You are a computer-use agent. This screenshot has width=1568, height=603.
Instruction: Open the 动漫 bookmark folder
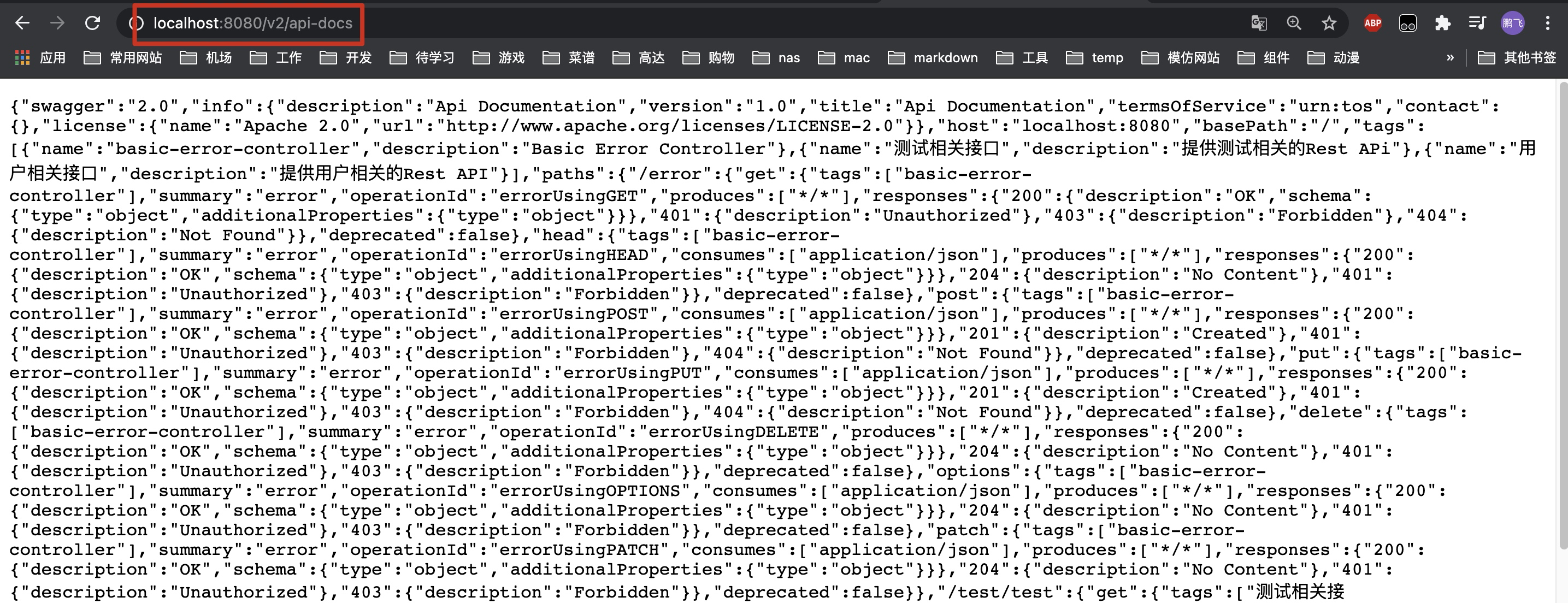pos(1334,58)
